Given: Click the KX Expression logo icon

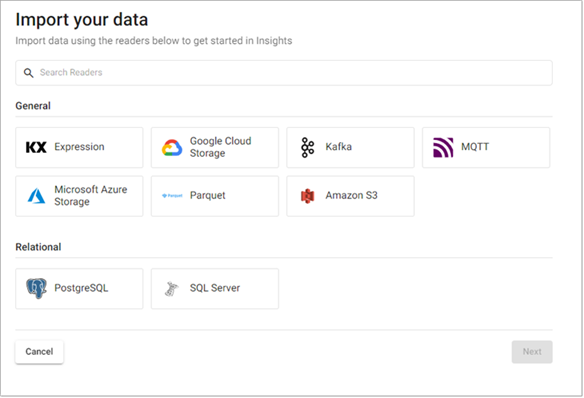Looking at the screenshot, I should point(36,147).
